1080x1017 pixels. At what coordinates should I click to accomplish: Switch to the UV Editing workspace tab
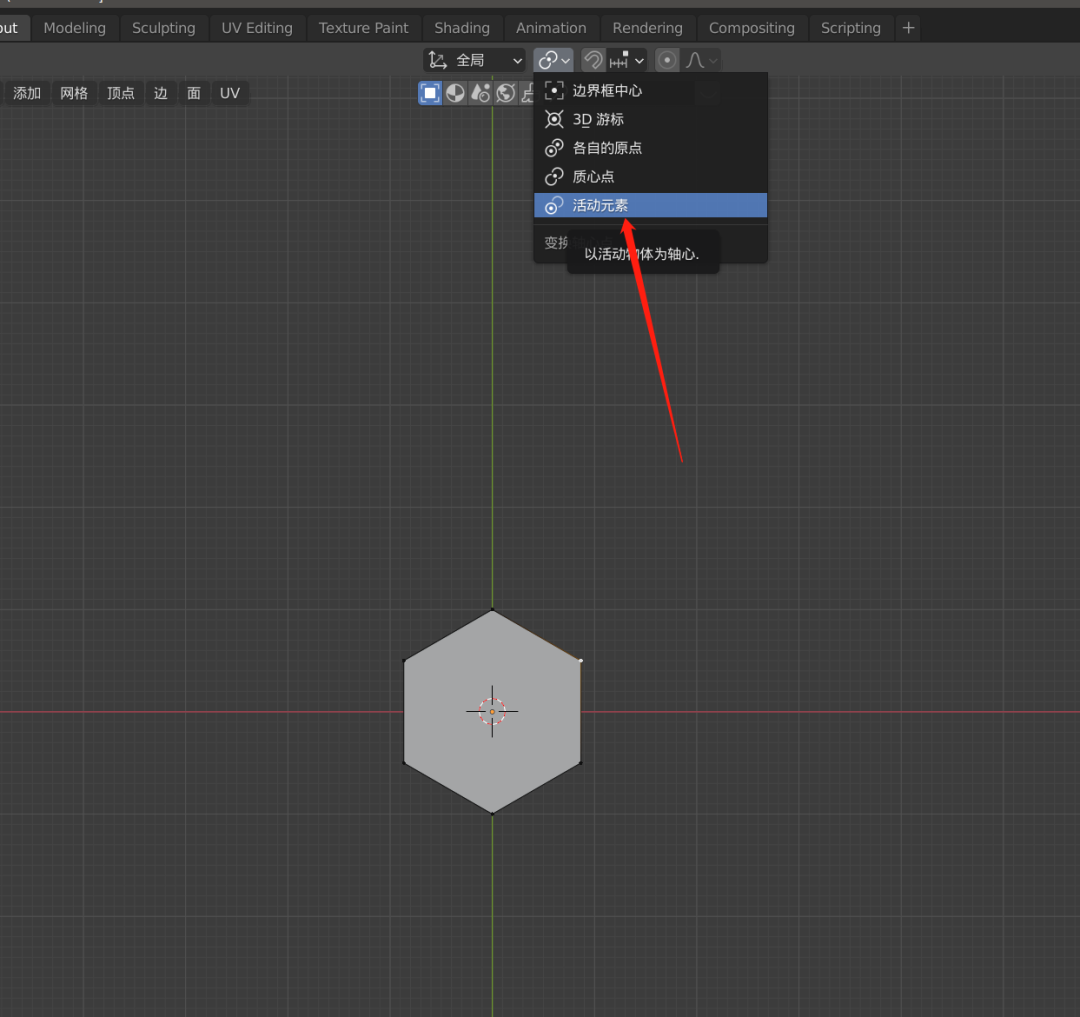257,28
